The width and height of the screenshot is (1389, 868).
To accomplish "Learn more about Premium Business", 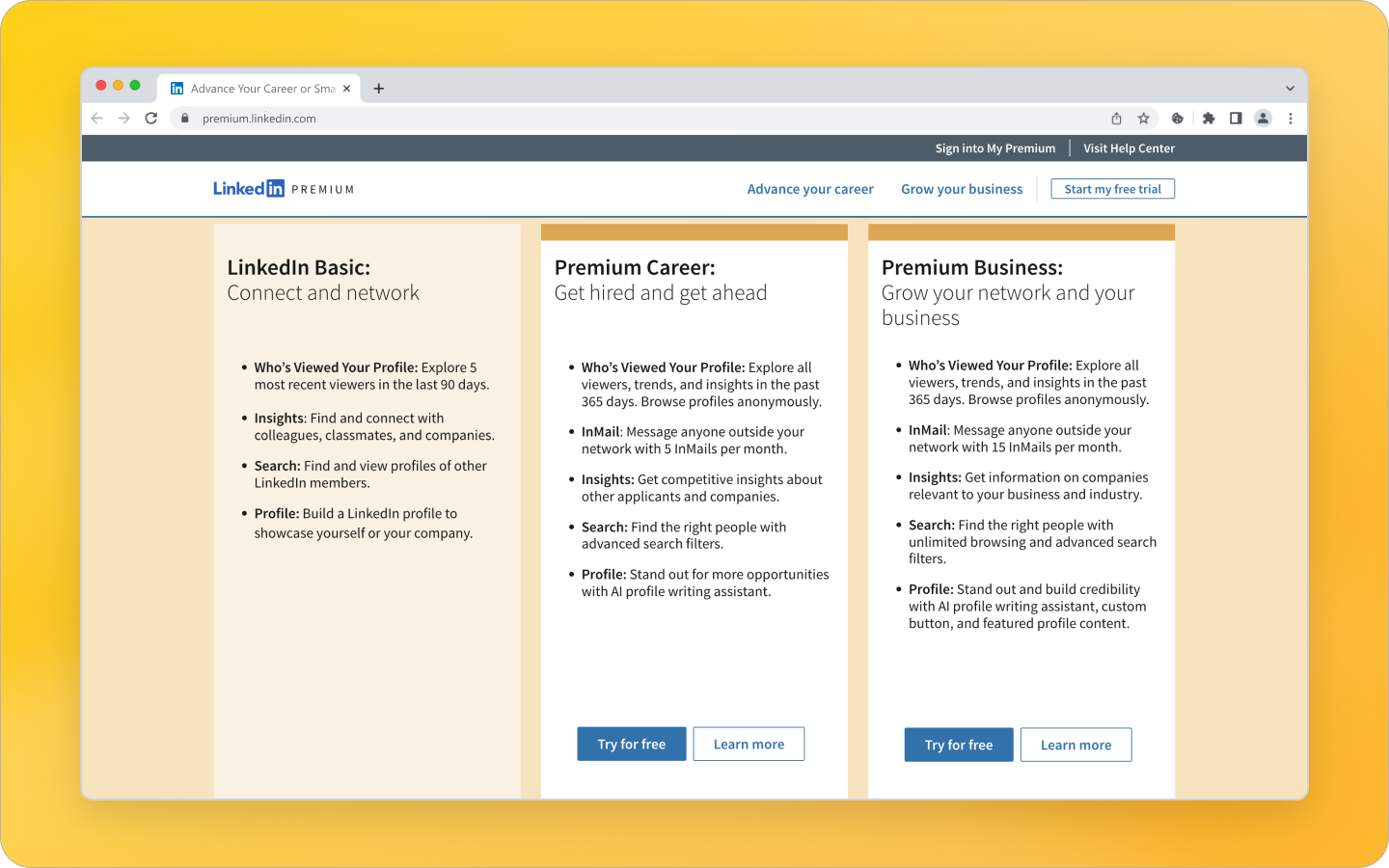I will [x=1076, y=745].
